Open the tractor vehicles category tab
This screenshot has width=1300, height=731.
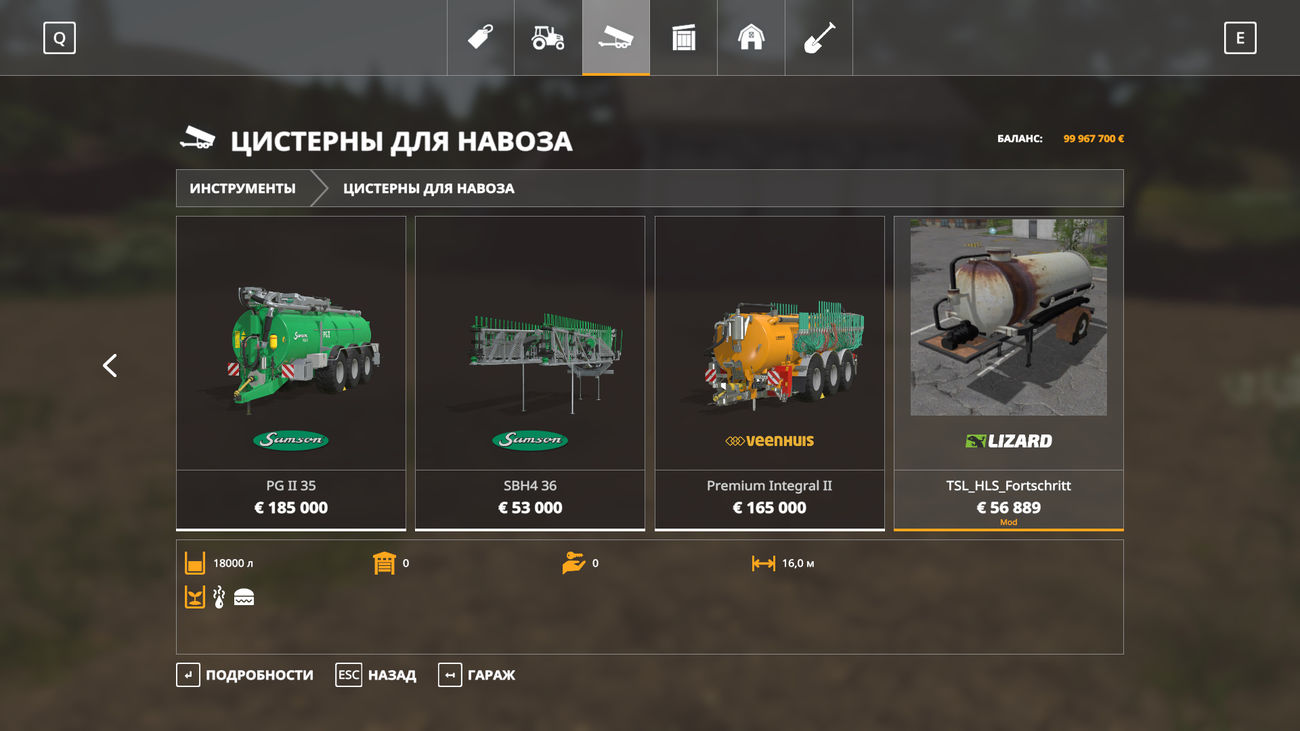[x=548, y=38]
